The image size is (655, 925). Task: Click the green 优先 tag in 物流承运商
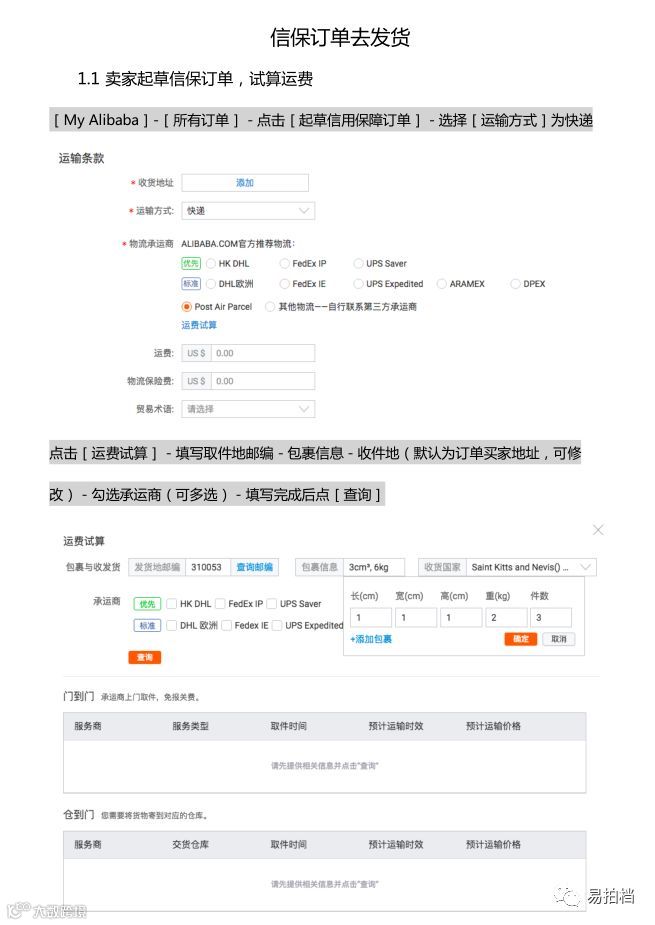click(x=191, y=264)
